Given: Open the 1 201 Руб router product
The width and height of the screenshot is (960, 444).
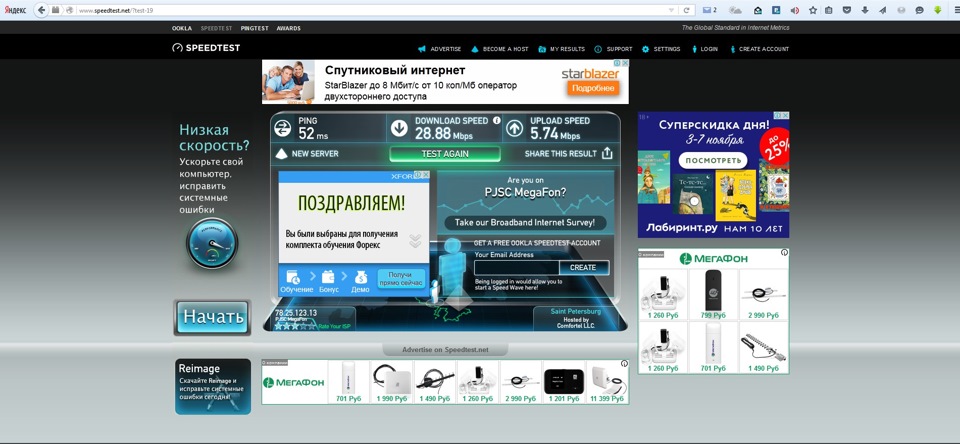Looking at the screenshot, I should click(x=564, y=382).
